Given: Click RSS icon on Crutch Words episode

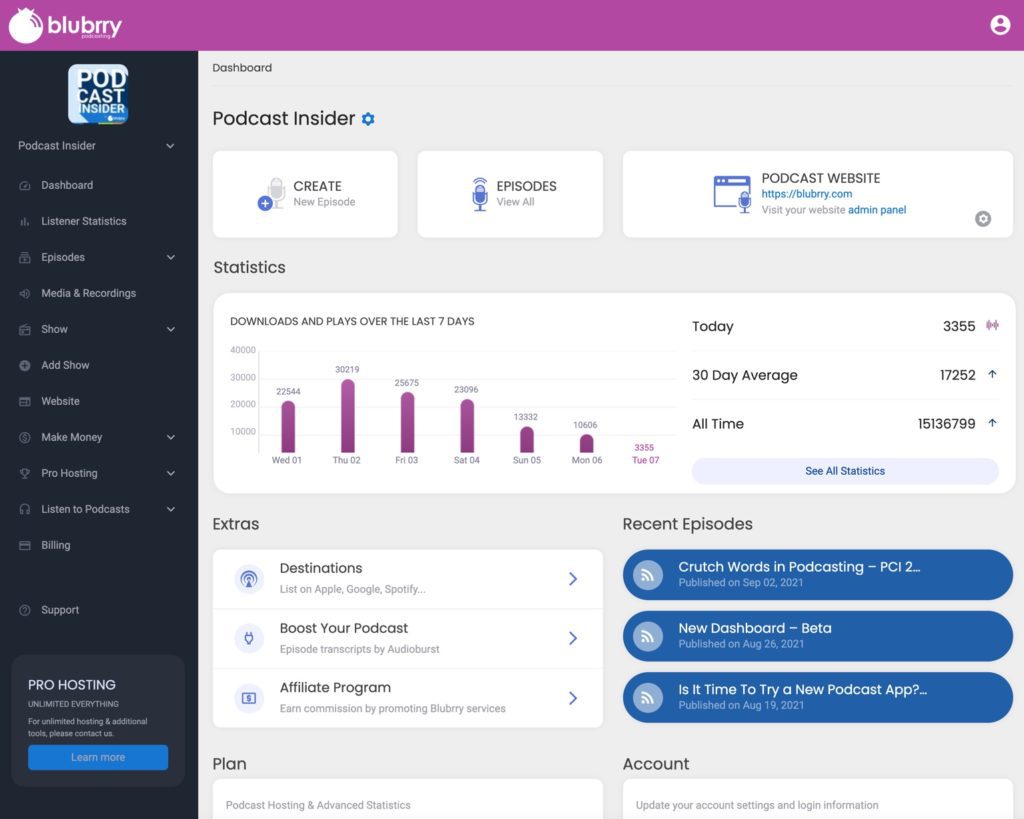Looking at the screenshot, I should coord(648,575).
